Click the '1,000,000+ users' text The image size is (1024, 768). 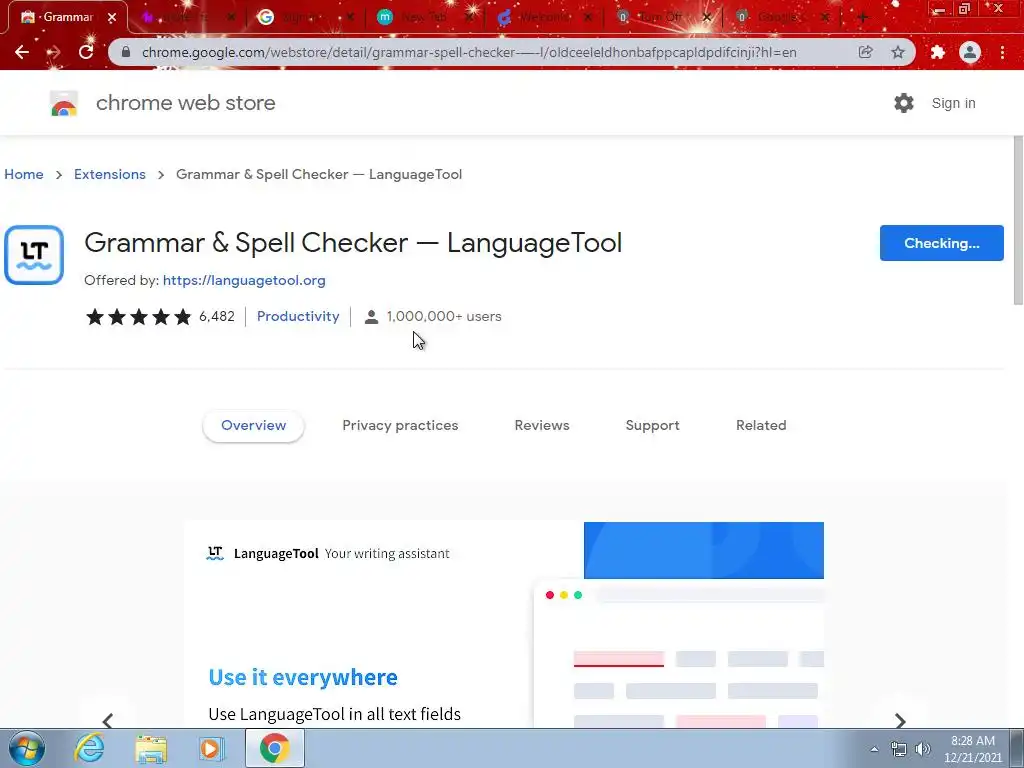coord(444,316)
